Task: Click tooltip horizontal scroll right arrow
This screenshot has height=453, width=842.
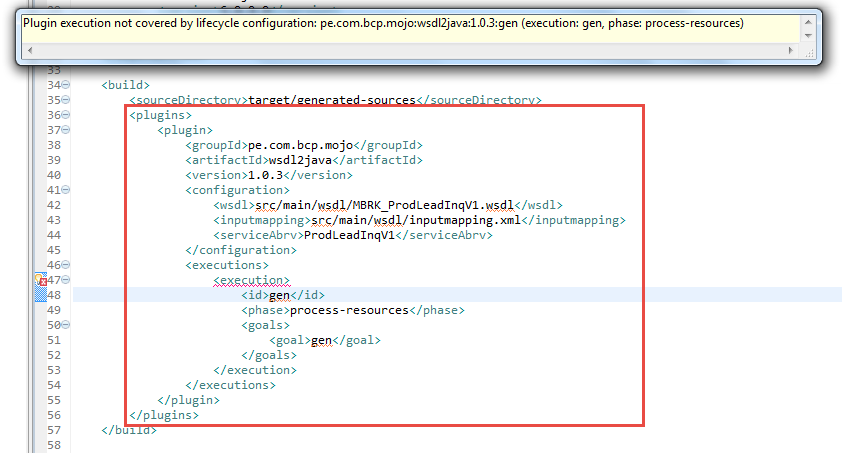Action: click(x=790, y=50)
